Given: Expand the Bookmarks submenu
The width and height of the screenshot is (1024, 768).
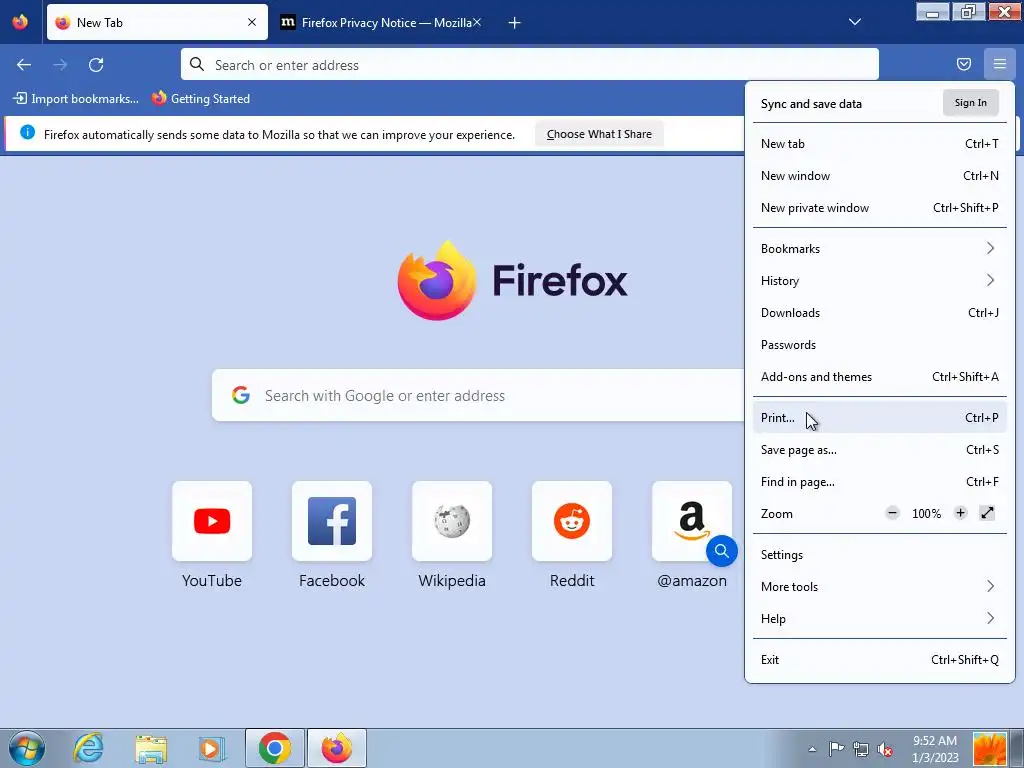Looking at the screenshot, I should 879,249.
